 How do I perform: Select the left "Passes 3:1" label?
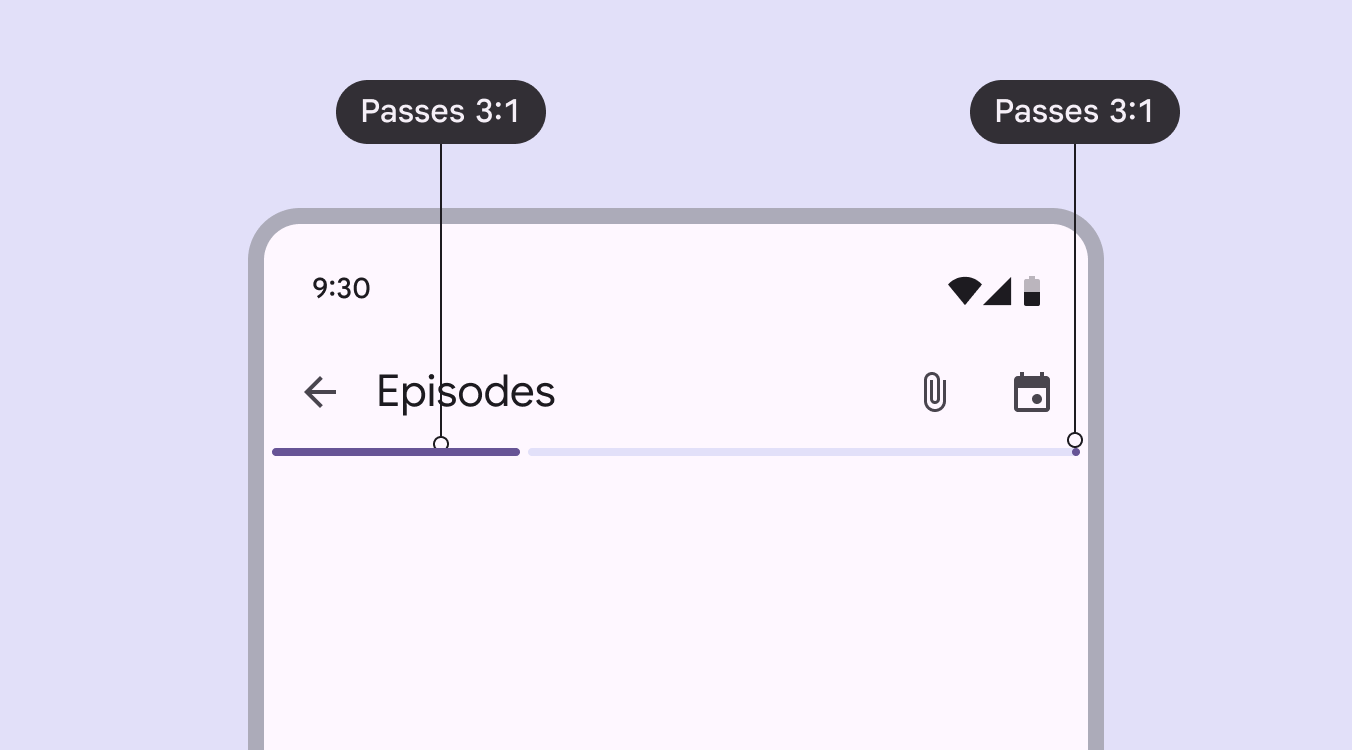click(x=441, y=112)
